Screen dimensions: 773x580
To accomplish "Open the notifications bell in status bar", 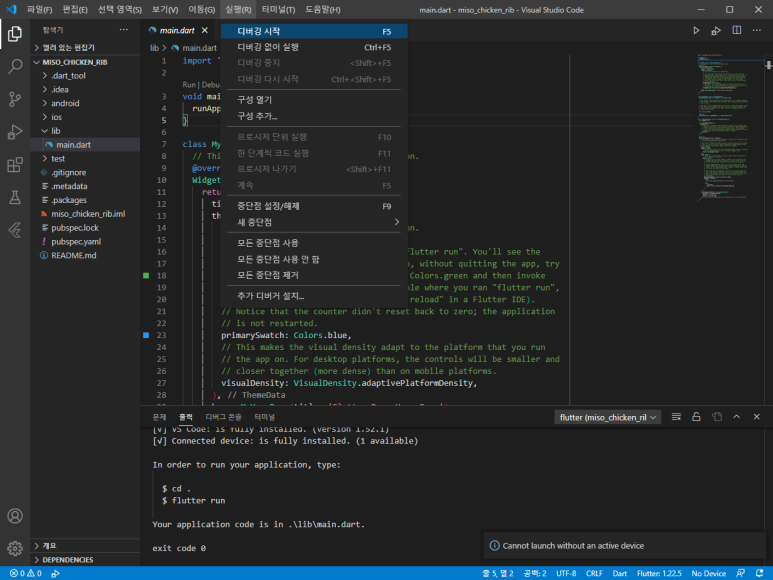I will point(760,573).
